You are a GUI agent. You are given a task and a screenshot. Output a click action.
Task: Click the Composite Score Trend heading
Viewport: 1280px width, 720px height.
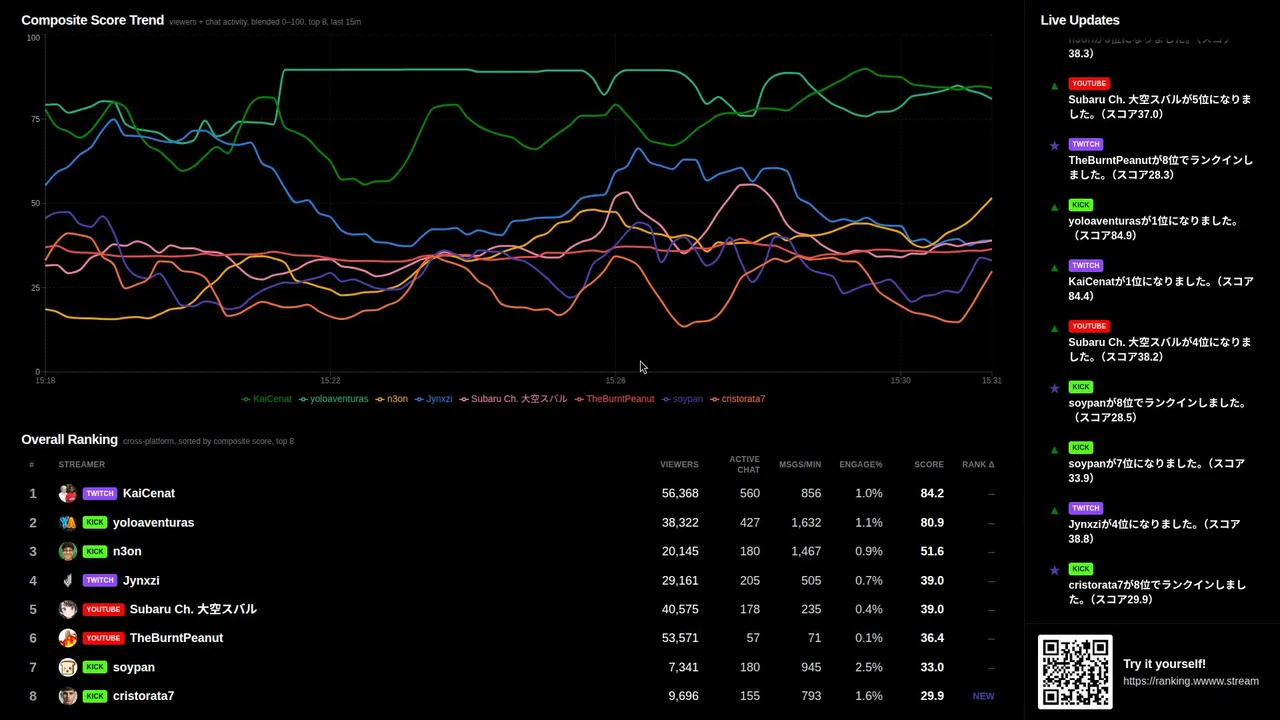[x=93, y=20]
